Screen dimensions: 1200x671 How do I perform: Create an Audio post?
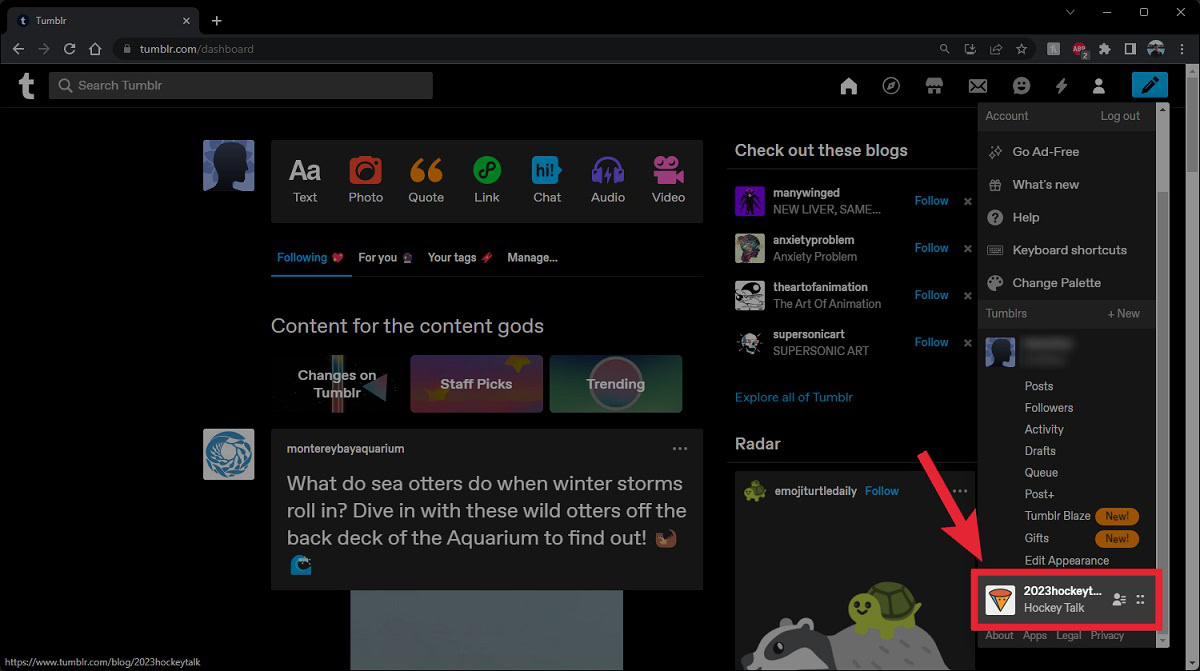click(608, 180)
